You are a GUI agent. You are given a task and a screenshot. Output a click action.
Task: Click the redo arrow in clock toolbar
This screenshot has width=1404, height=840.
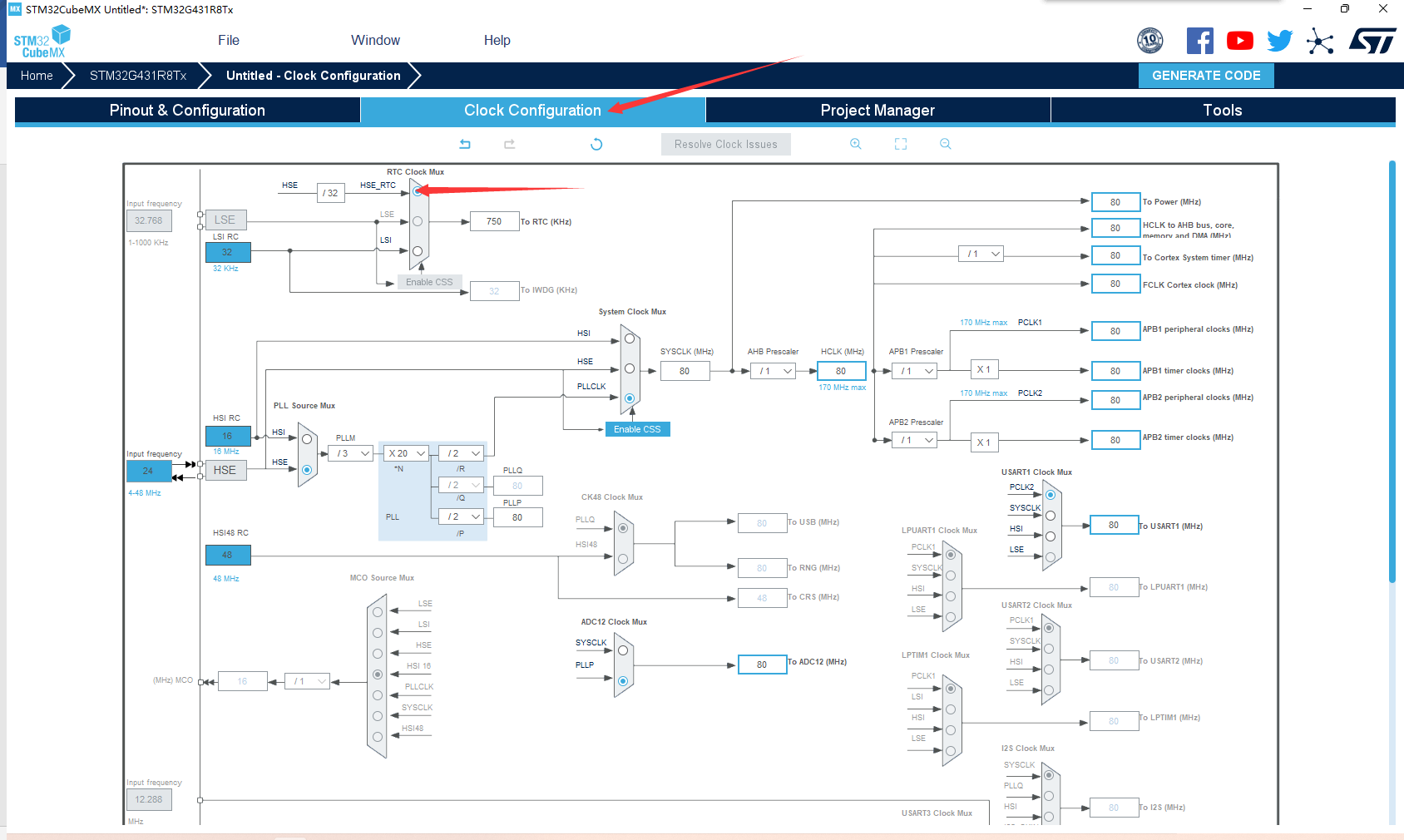point(510,144)
